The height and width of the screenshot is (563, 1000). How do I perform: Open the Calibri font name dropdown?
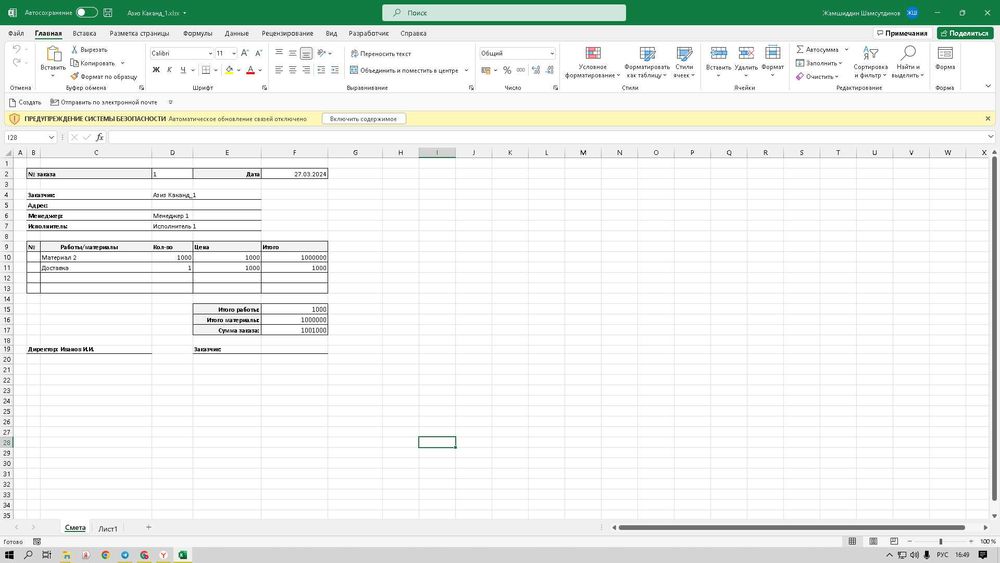210,54
